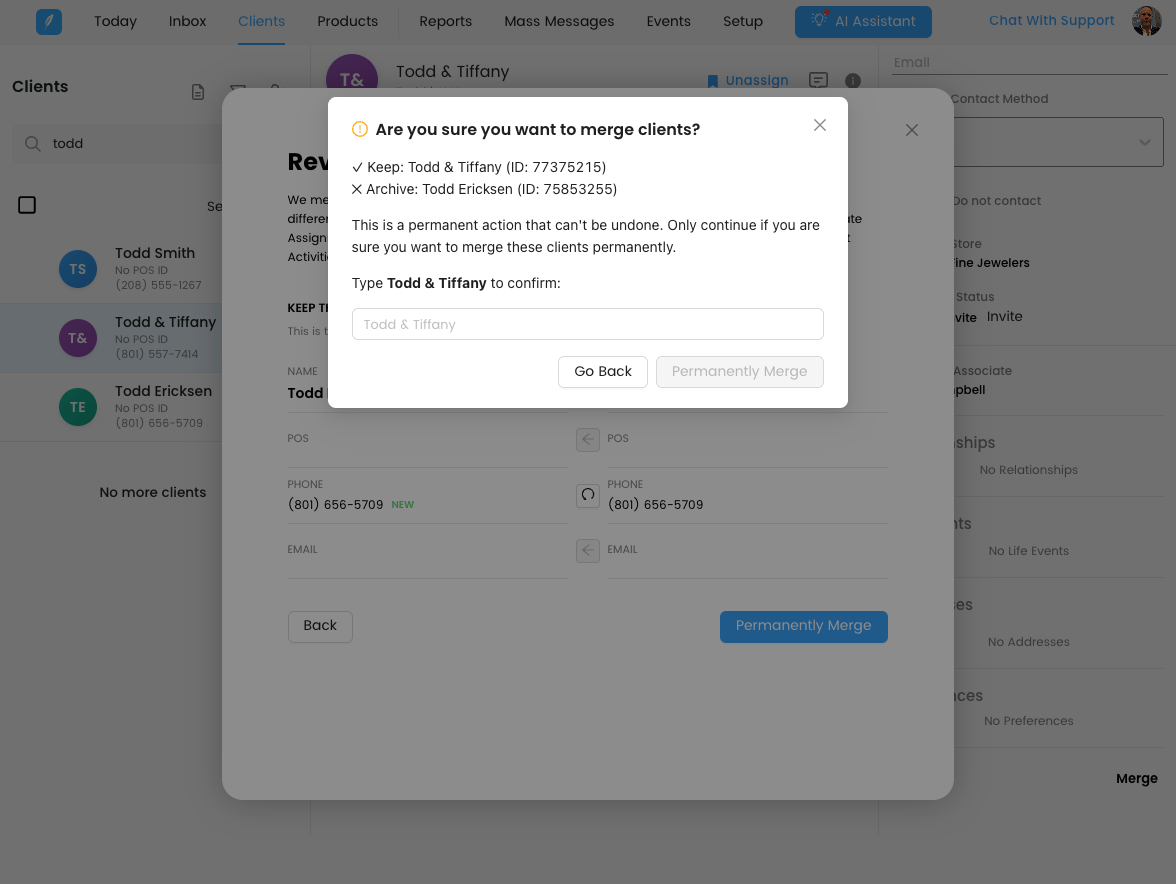
Task: Click disabled Permanently Merge in dialog
Action: pyautogui.click(x=740, y=372)
